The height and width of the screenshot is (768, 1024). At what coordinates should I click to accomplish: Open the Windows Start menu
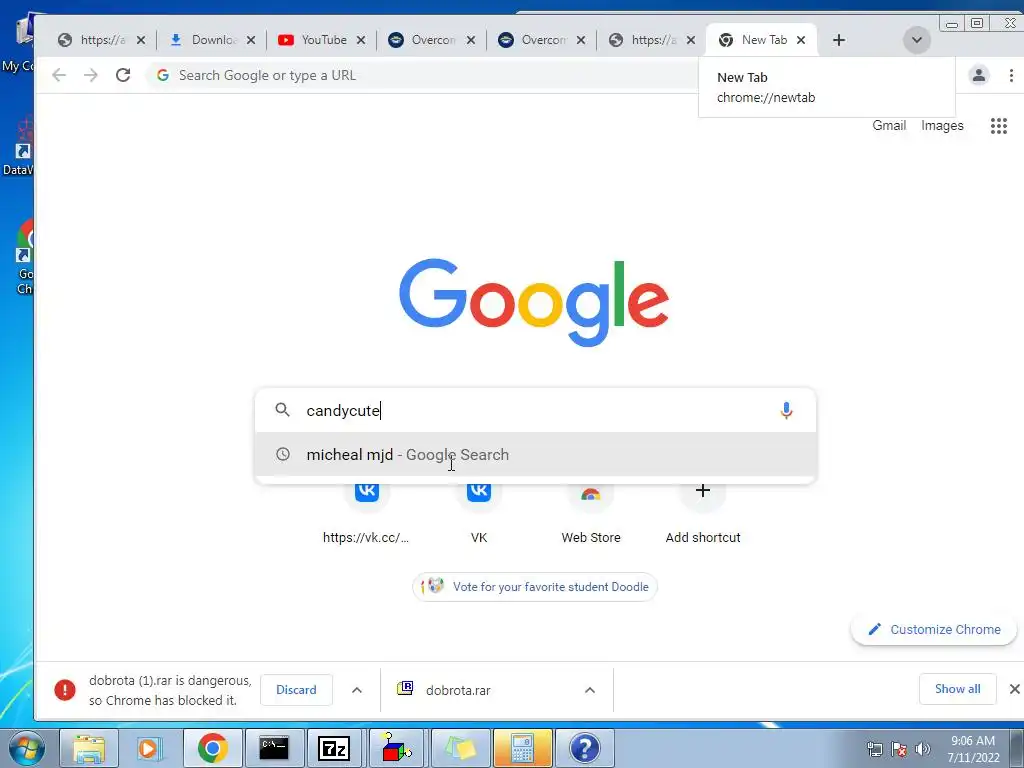coord(26,748)
